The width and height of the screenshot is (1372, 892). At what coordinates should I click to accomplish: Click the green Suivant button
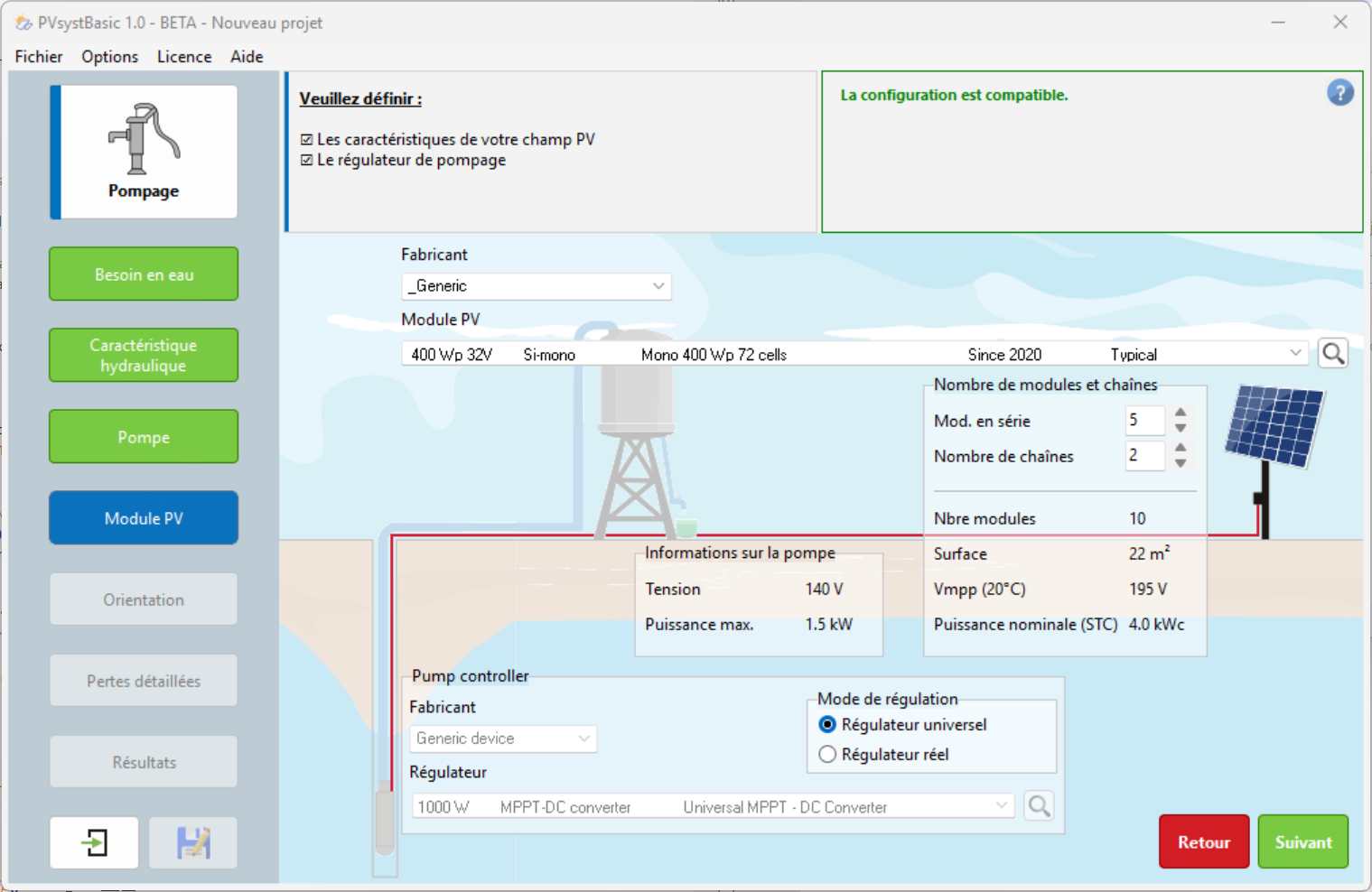1303,841
